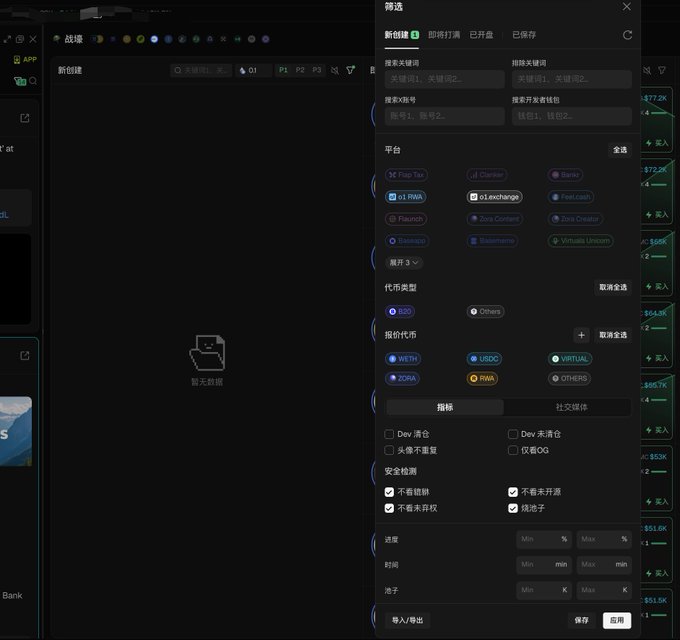Open the 已保存 saved filters tab

524,35
